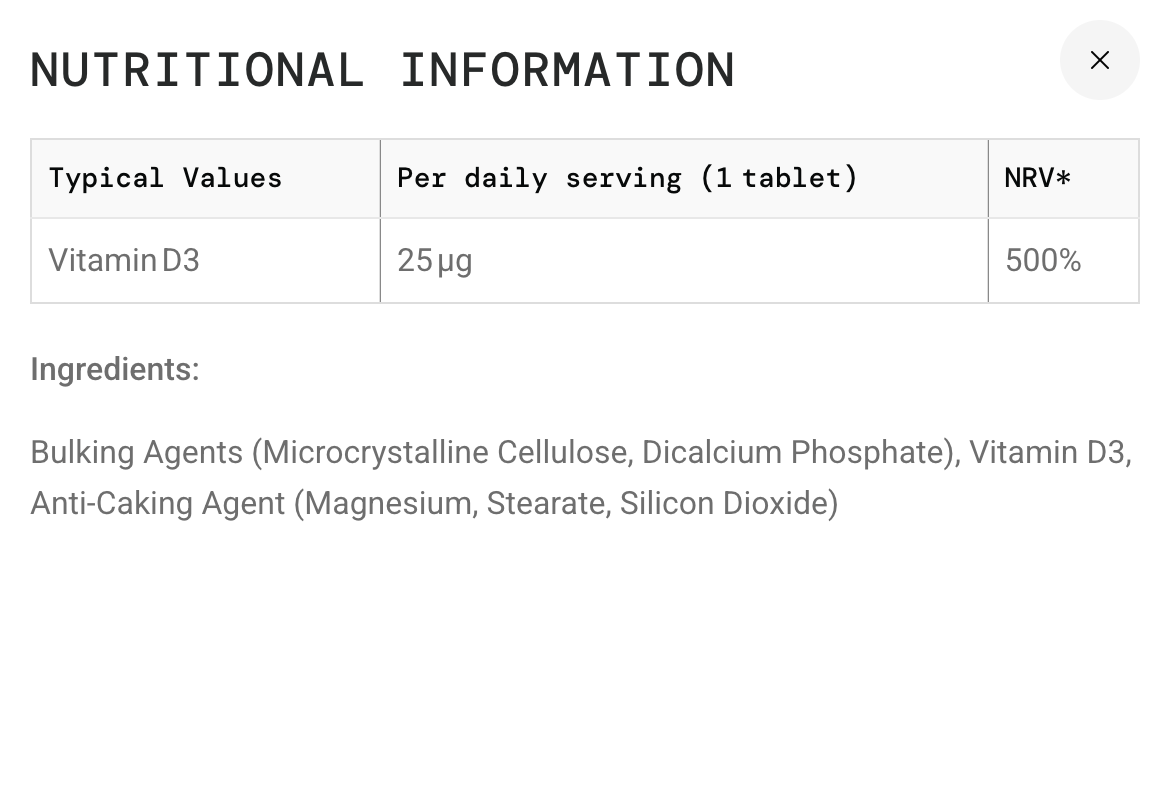Click the word Stearate in ingredients
Image resolution: width=1156 pixels, height=792 pixels.
pos(547,503)
